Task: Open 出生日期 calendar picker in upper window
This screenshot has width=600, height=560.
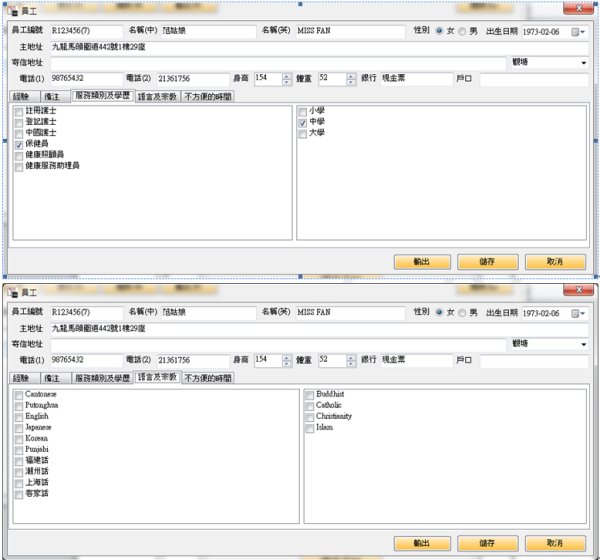Action: click(x=578, y=32)
